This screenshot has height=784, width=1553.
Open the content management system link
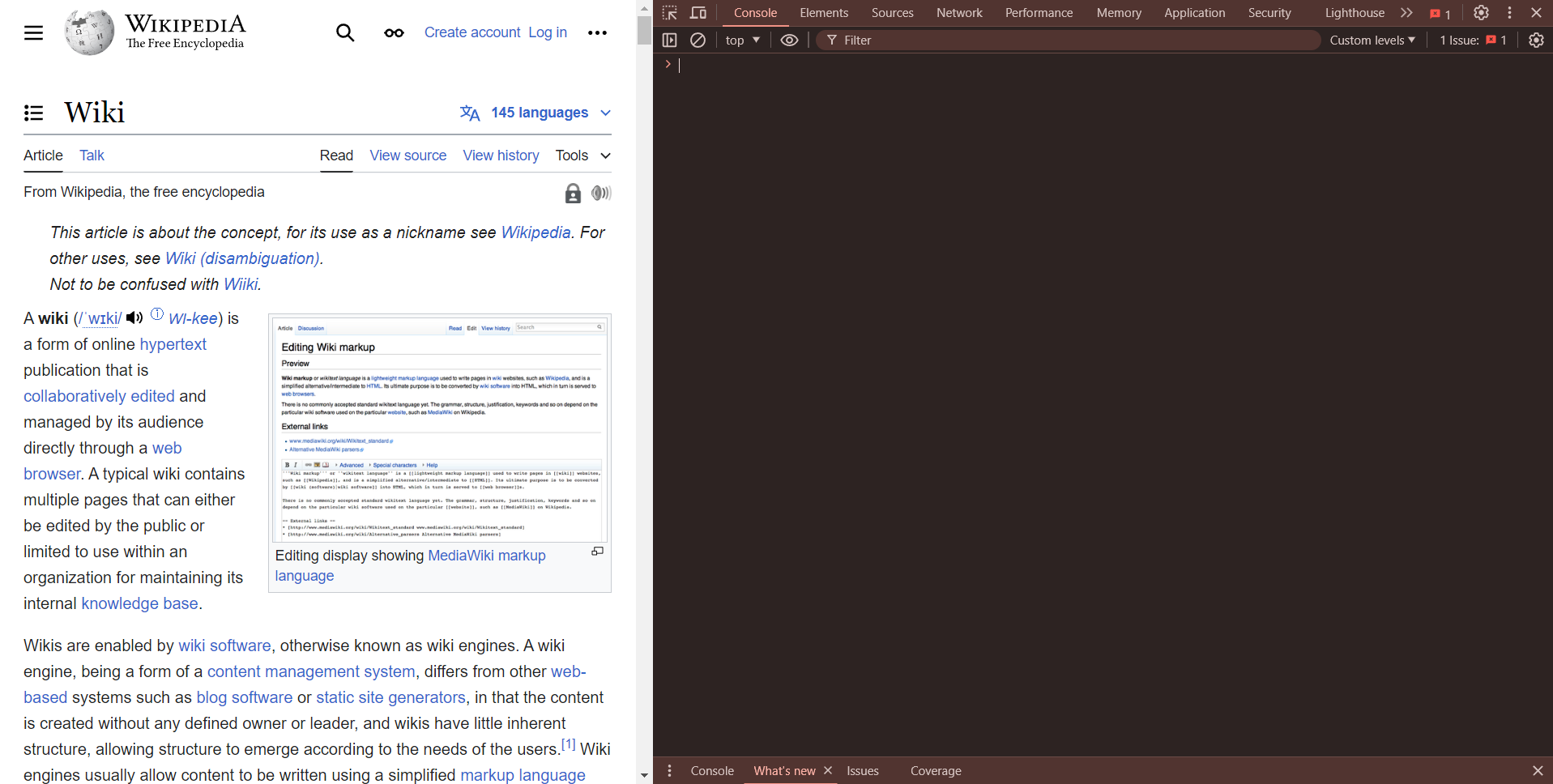pyautogui.click(x=311, y=671)
